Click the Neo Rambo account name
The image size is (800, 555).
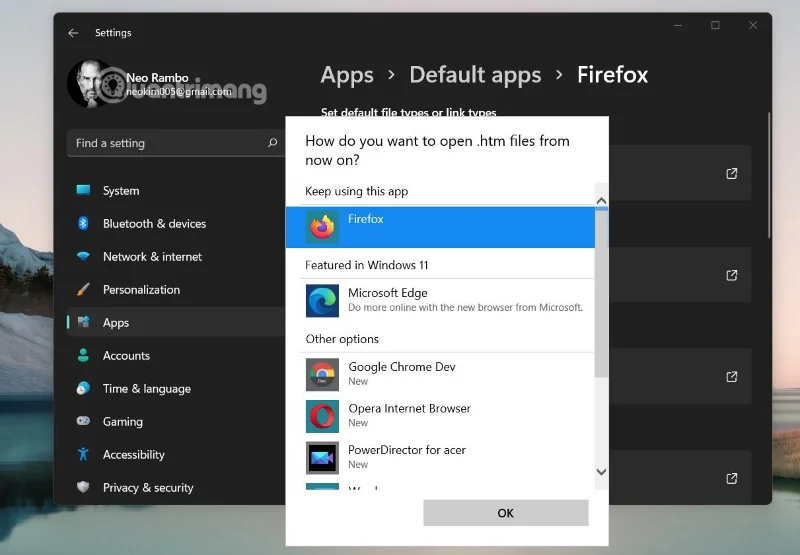(x=157, y=78)
